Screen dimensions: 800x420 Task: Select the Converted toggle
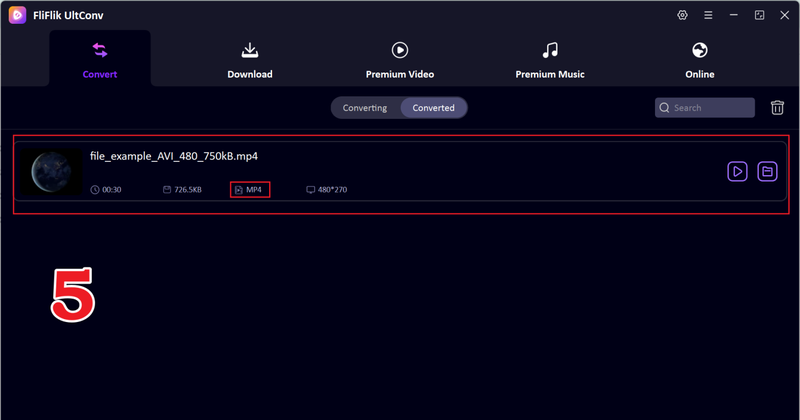[x=433, y=108]
